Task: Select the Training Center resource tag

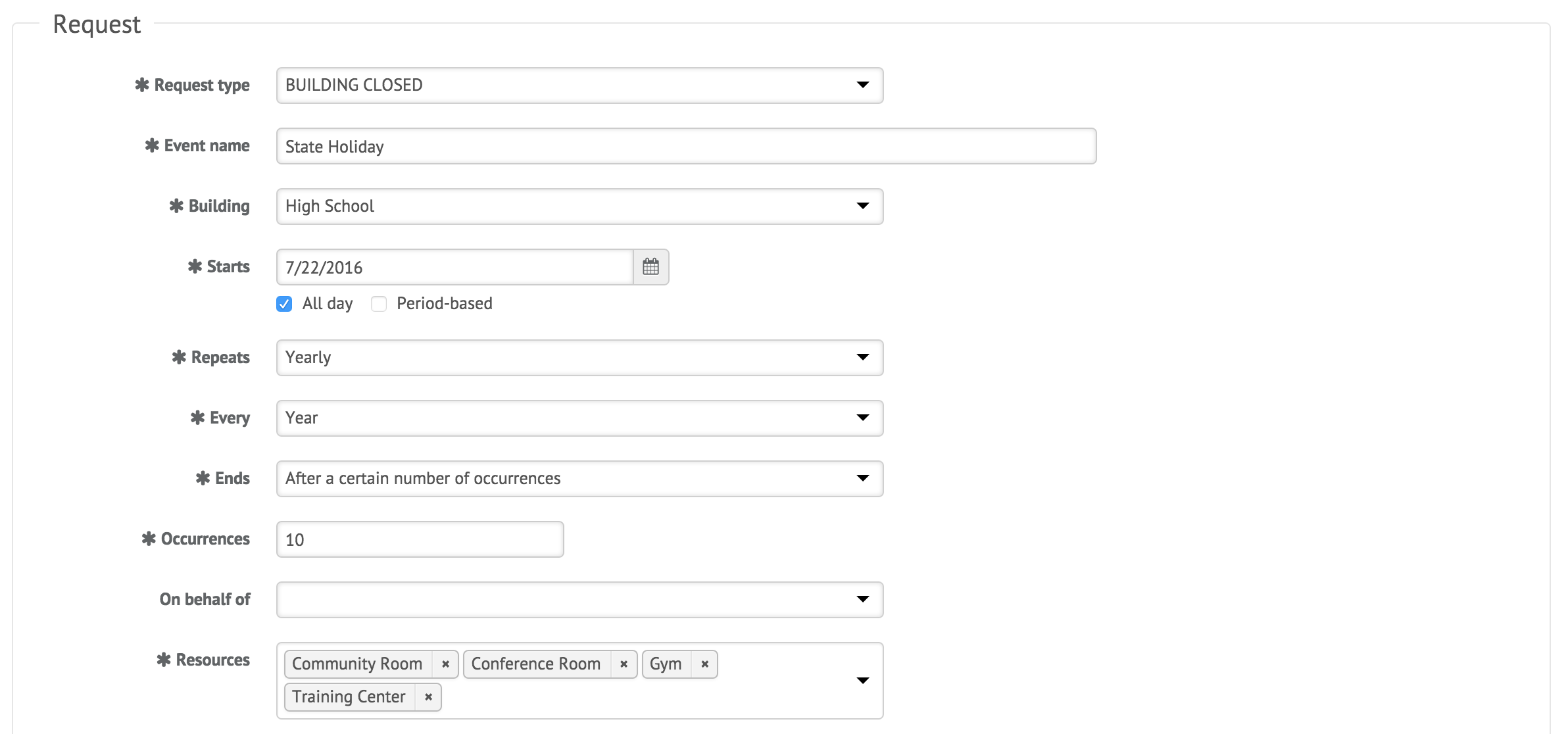Action: 349,697
